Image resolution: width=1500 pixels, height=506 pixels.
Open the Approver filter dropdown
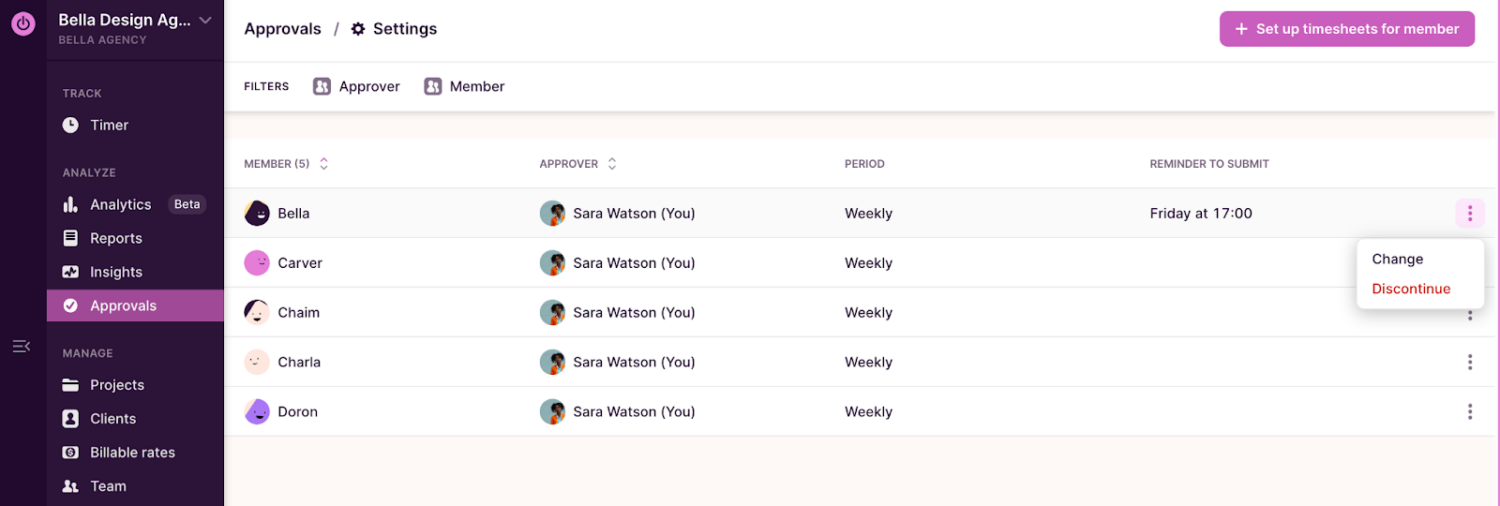[x=357, y=87]
